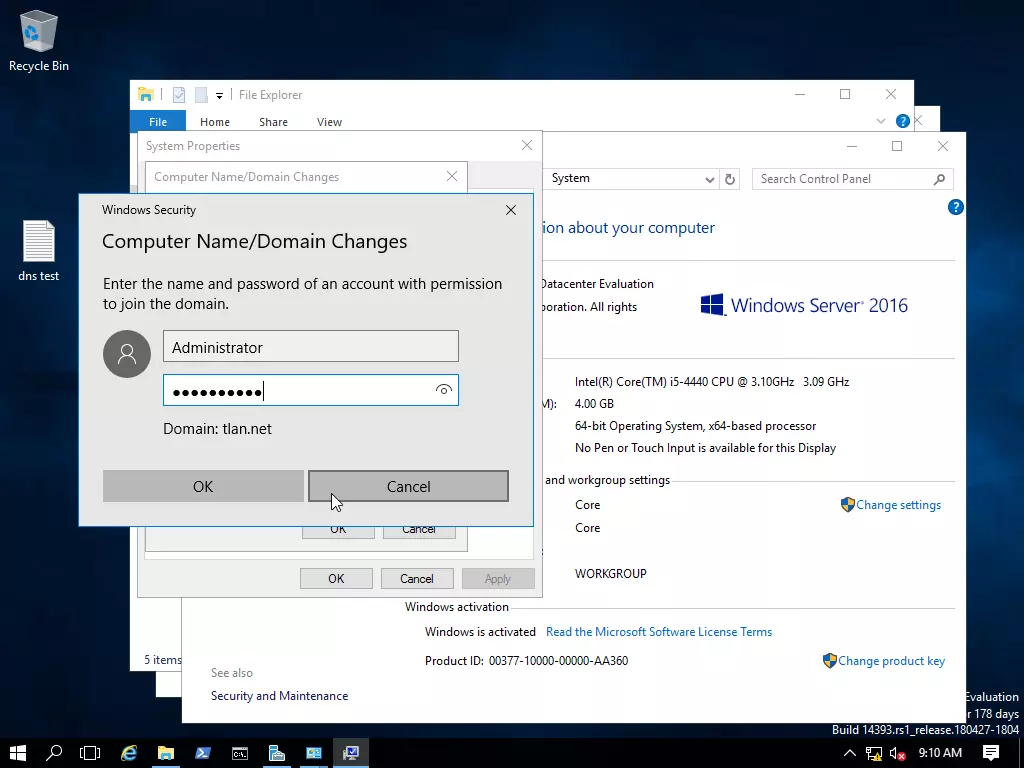Reveal the password with the eye icon
Image resolution: width=1024 pixels, height=768 pixels.
click(x=443, y=390)
